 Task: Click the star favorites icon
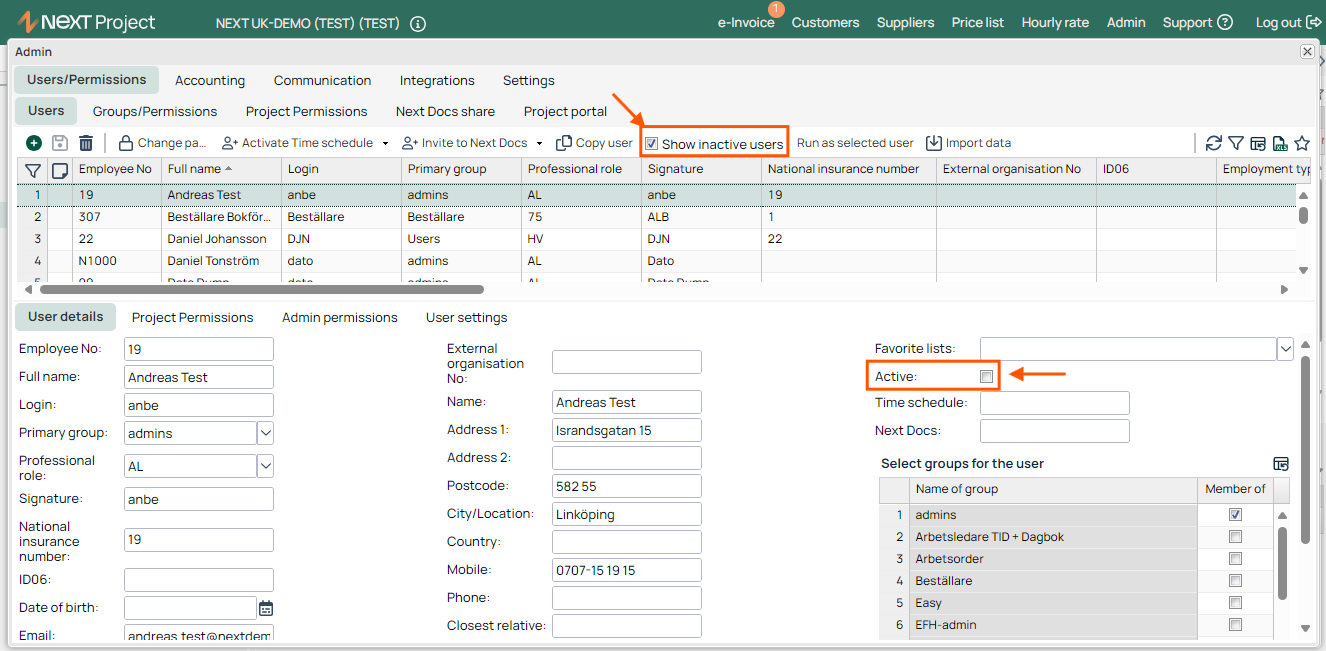tap(1302, 143)
